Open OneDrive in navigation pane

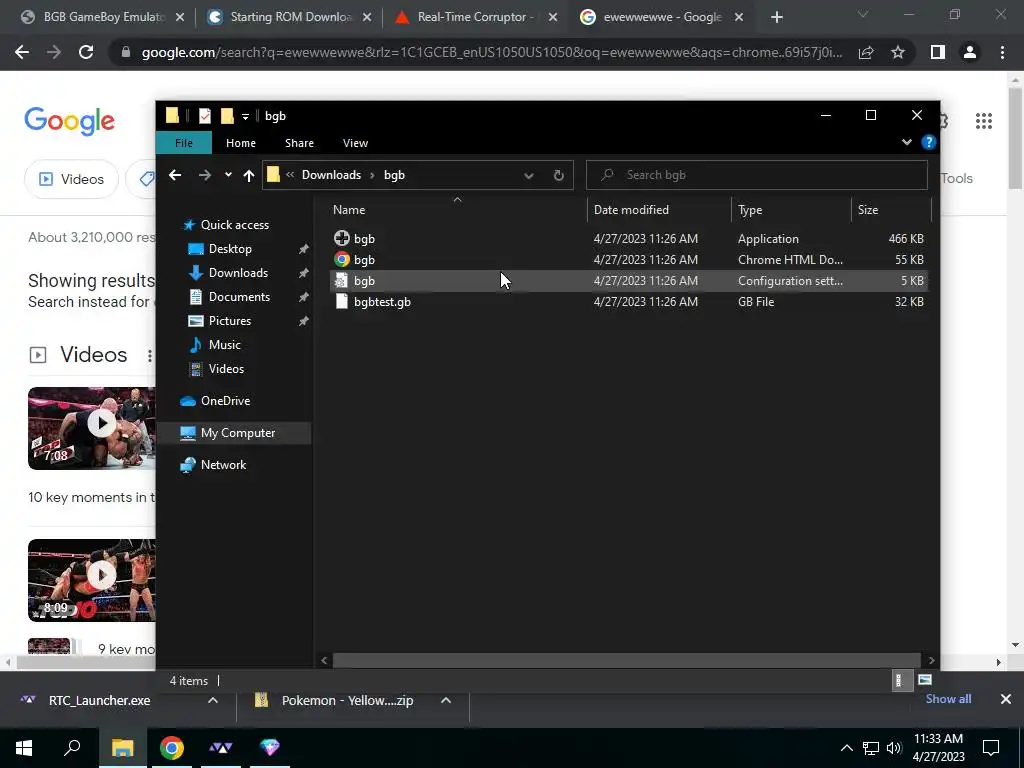(225, 401)
